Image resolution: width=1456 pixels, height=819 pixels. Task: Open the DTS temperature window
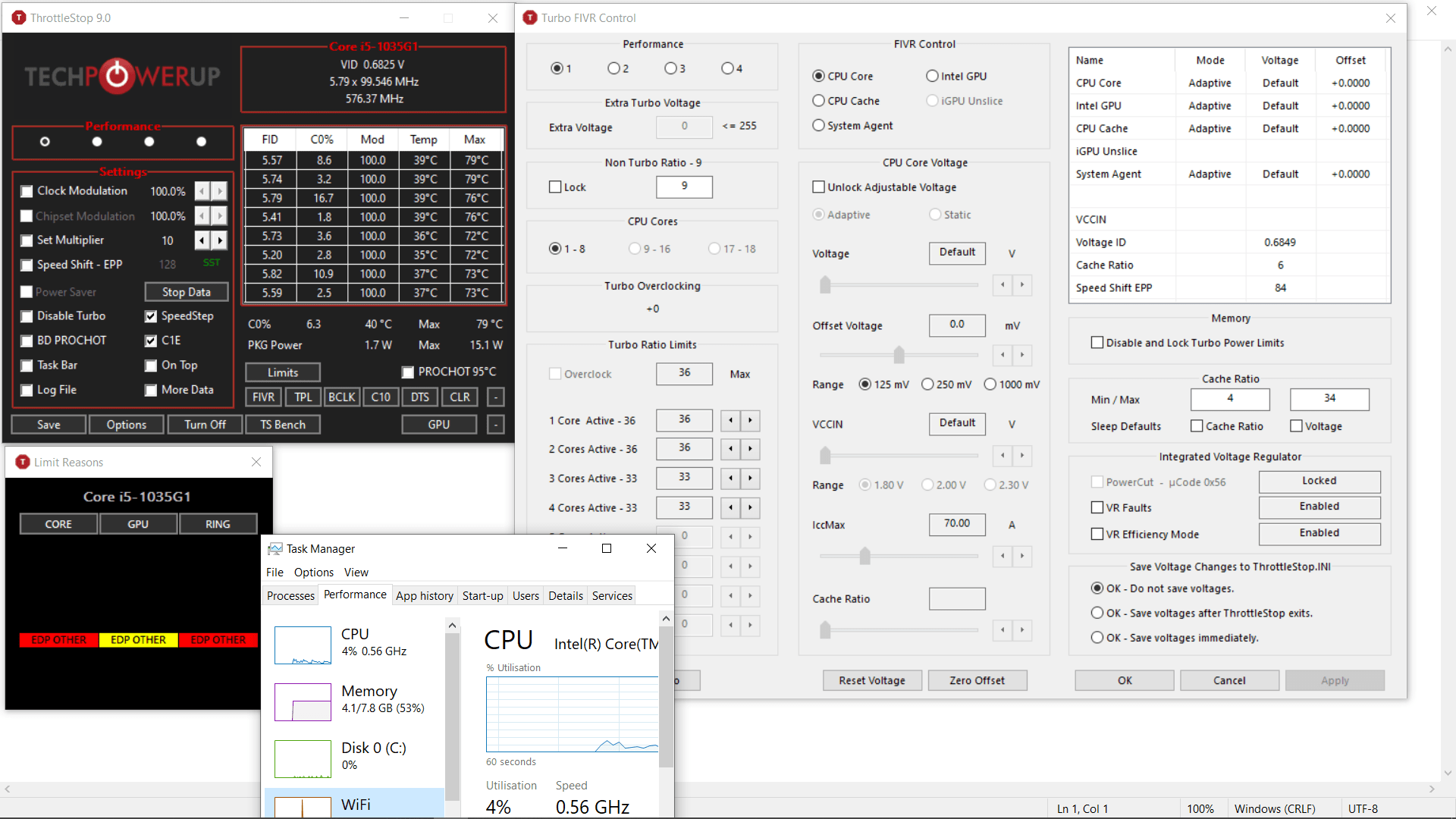420,397
